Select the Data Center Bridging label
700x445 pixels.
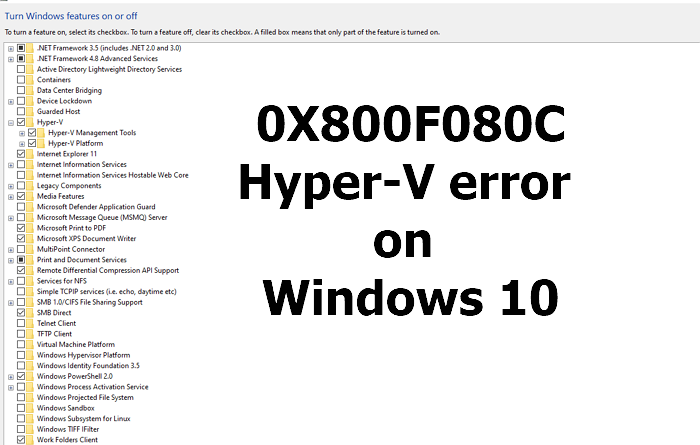pyautogui.click(x=69, y=90)
